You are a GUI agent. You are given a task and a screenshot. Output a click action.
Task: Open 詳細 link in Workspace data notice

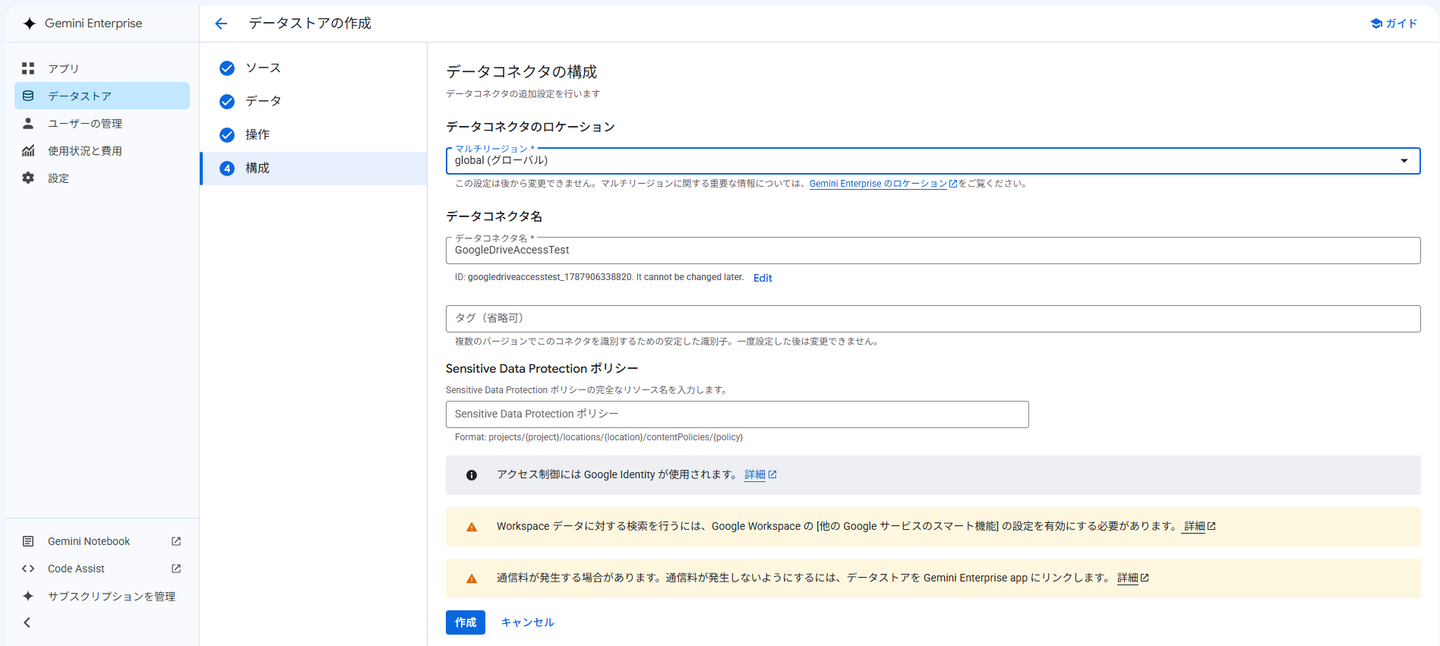(x=1199, y=526)
